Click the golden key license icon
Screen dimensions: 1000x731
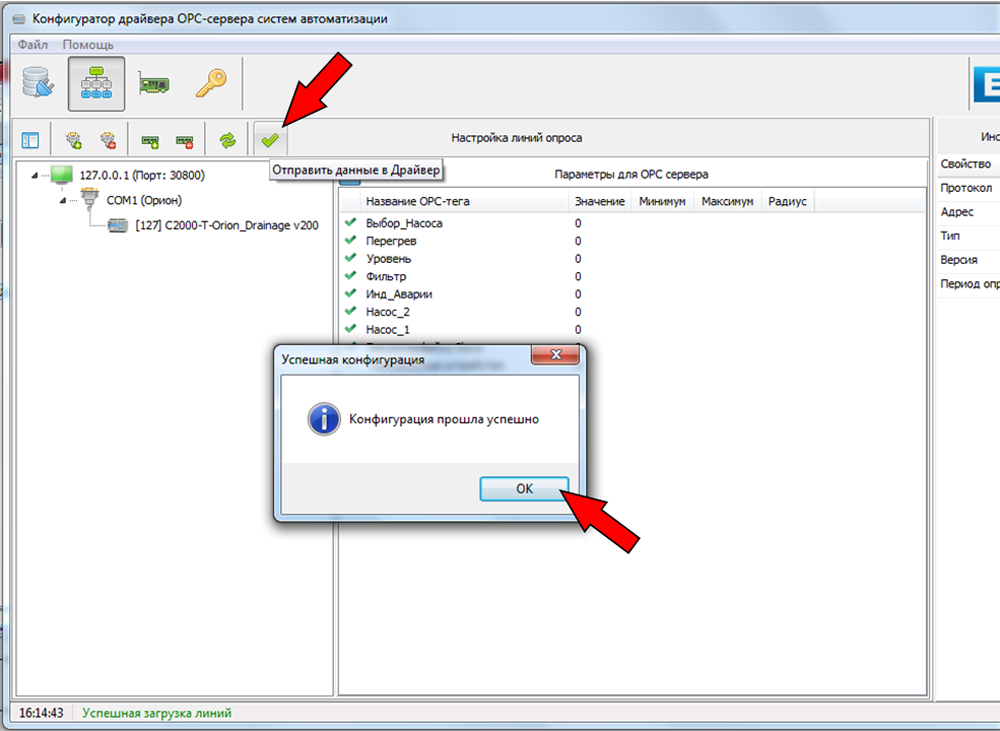(211, 84)
